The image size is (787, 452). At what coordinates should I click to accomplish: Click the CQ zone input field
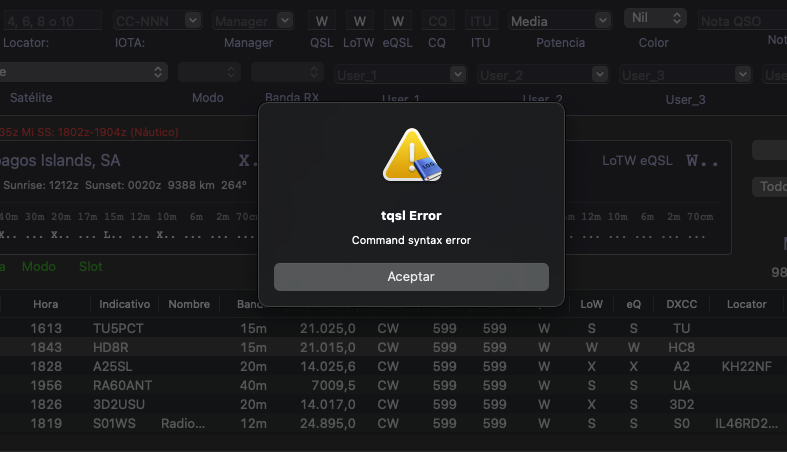tap(437, 21)
